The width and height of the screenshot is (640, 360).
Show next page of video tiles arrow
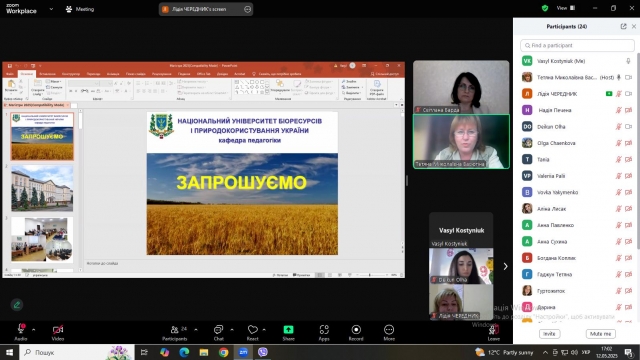coord(505,266)
